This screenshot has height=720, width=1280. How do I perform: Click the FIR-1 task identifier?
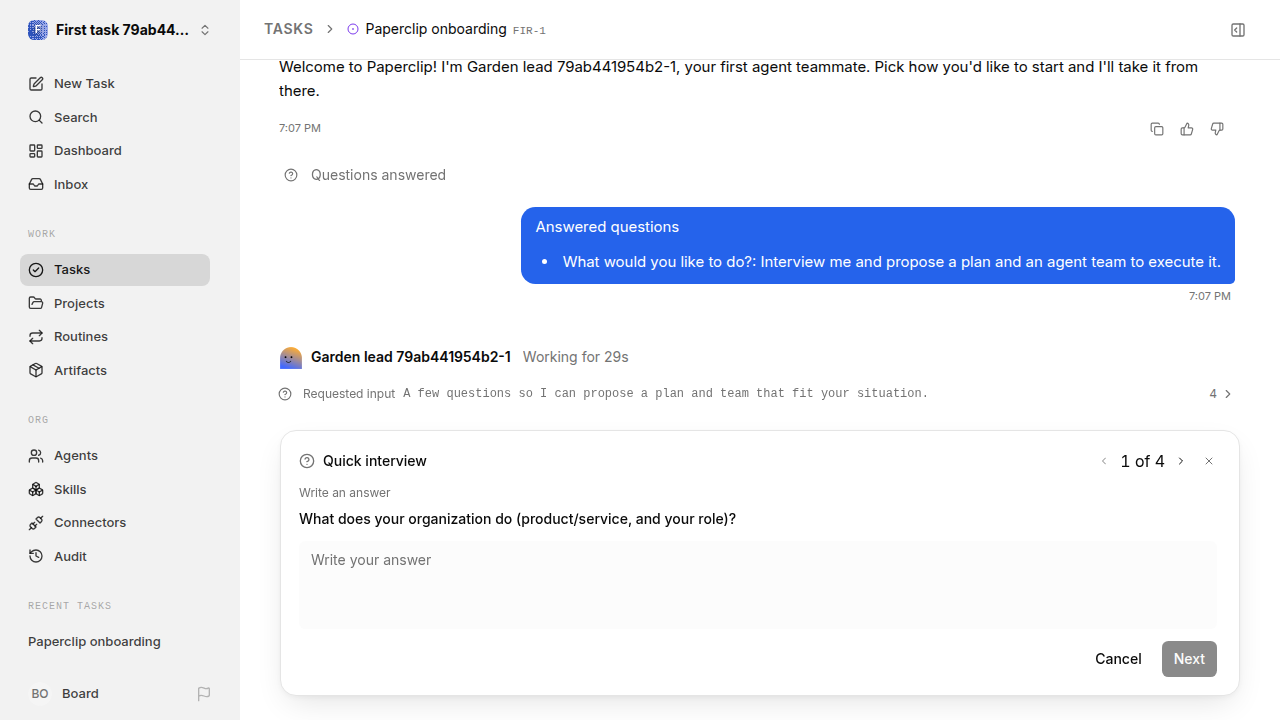click(x=529, y=31)
